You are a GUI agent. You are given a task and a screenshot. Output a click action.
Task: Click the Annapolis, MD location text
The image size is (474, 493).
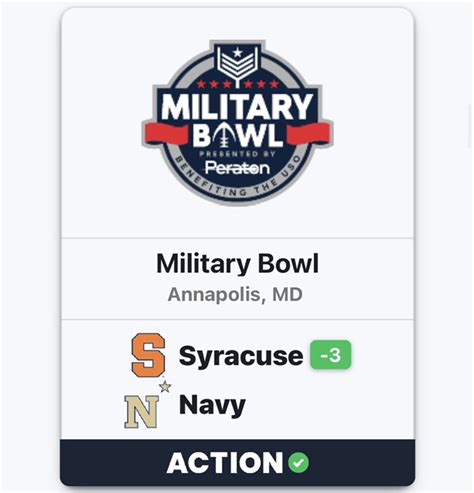point(235,294)
